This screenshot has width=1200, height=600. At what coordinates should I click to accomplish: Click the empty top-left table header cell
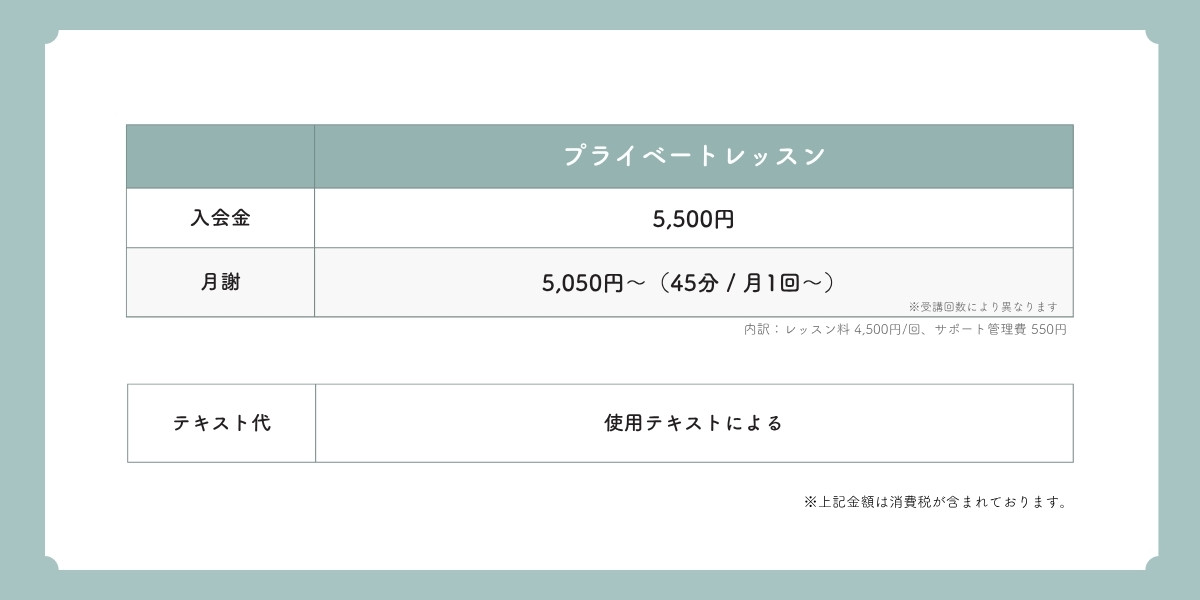220,157
